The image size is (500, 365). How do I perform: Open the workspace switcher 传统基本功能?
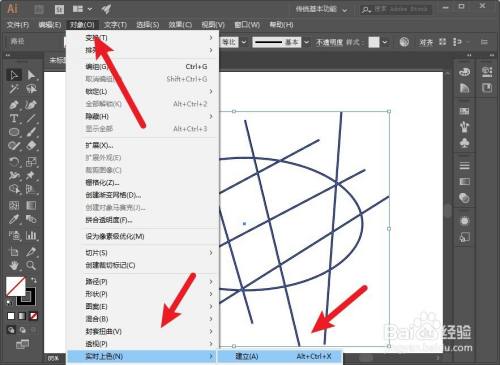[321, 9]
